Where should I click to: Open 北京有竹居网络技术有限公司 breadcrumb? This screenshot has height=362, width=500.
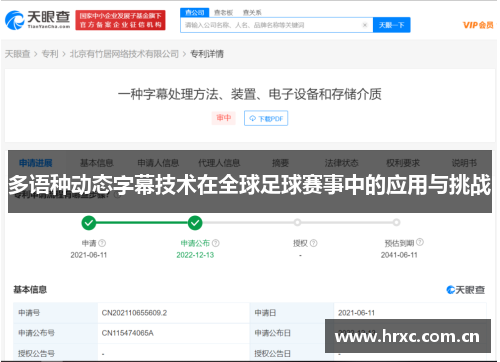click(x=124, y=54)
